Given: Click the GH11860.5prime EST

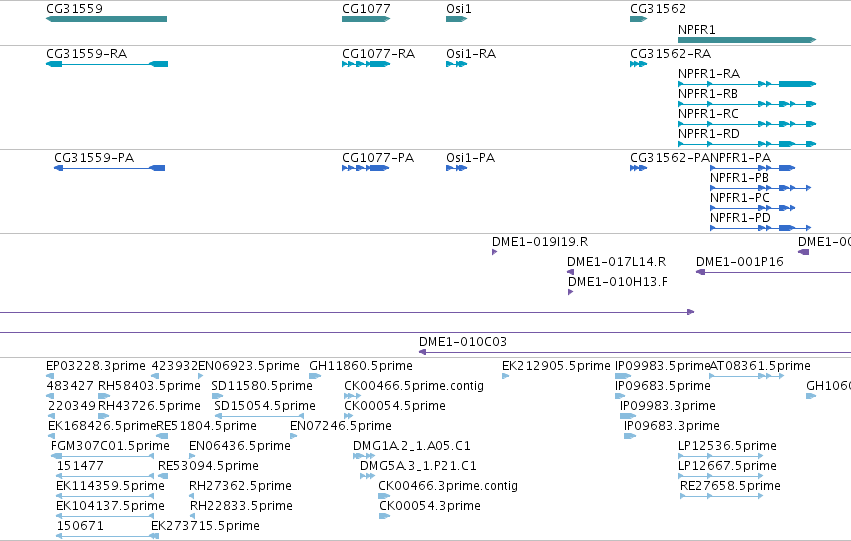Looking at the screenshot, I should (315, 376).
